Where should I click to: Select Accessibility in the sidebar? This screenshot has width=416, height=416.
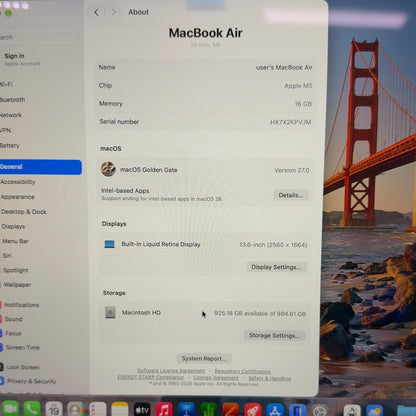click(18, 182)
